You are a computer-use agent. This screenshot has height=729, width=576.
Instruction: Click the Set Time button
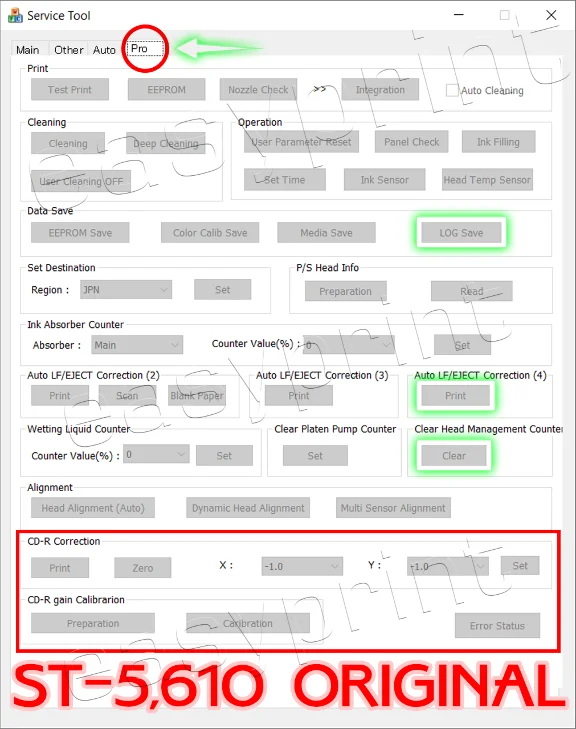tap(285, 179)
